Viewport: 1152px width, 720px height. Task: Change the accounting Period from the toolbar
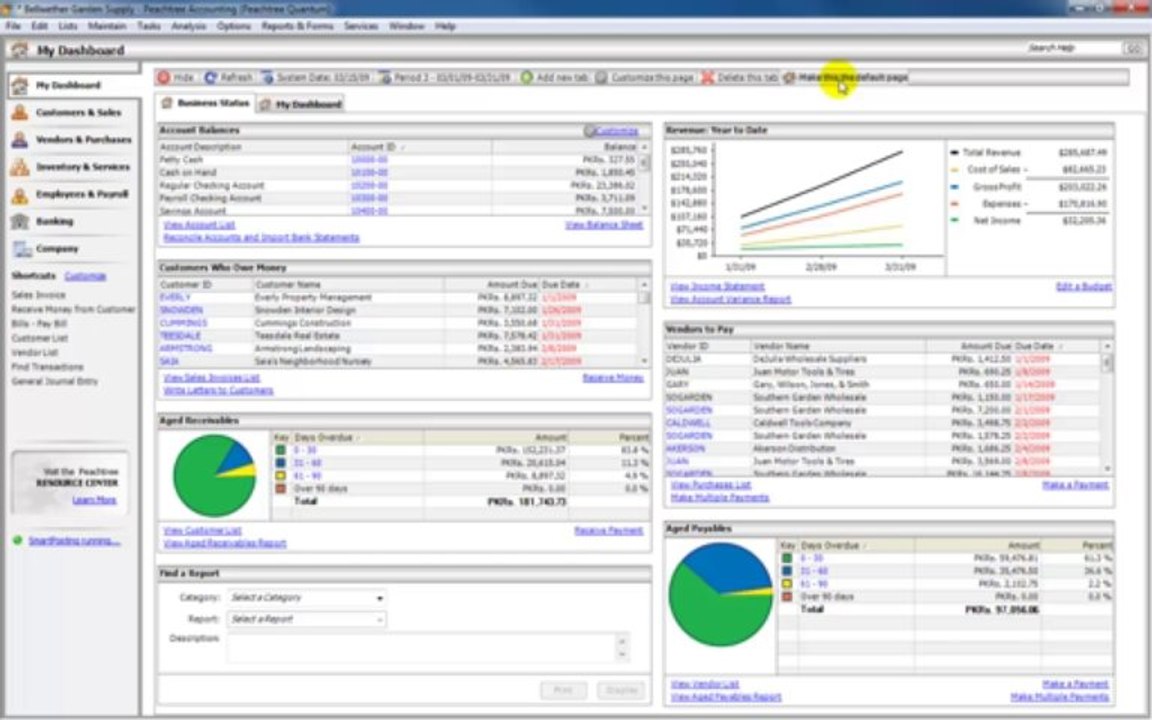click(x=444, y=77)
